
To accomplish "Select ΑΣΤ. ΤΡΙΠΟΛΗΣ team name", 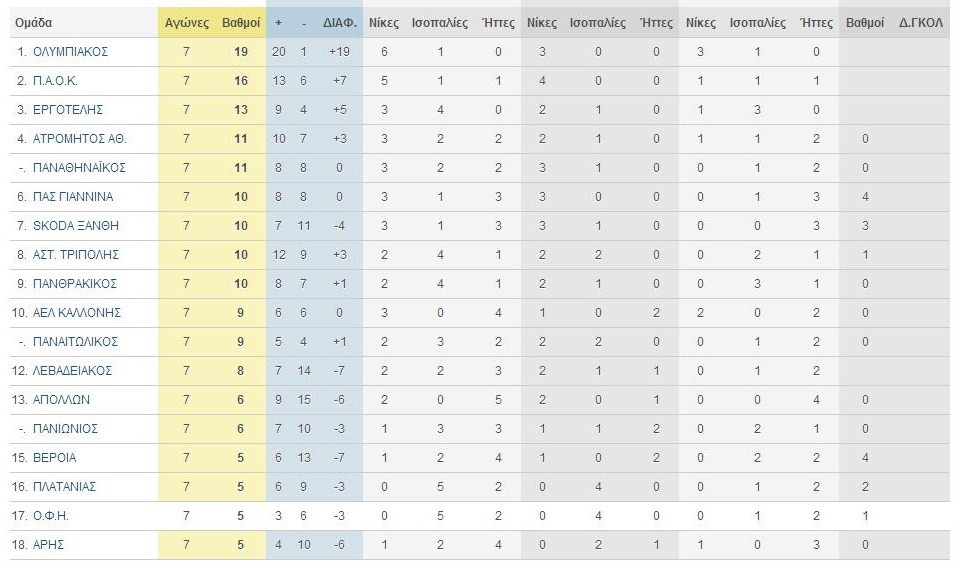I will [76, 255].
